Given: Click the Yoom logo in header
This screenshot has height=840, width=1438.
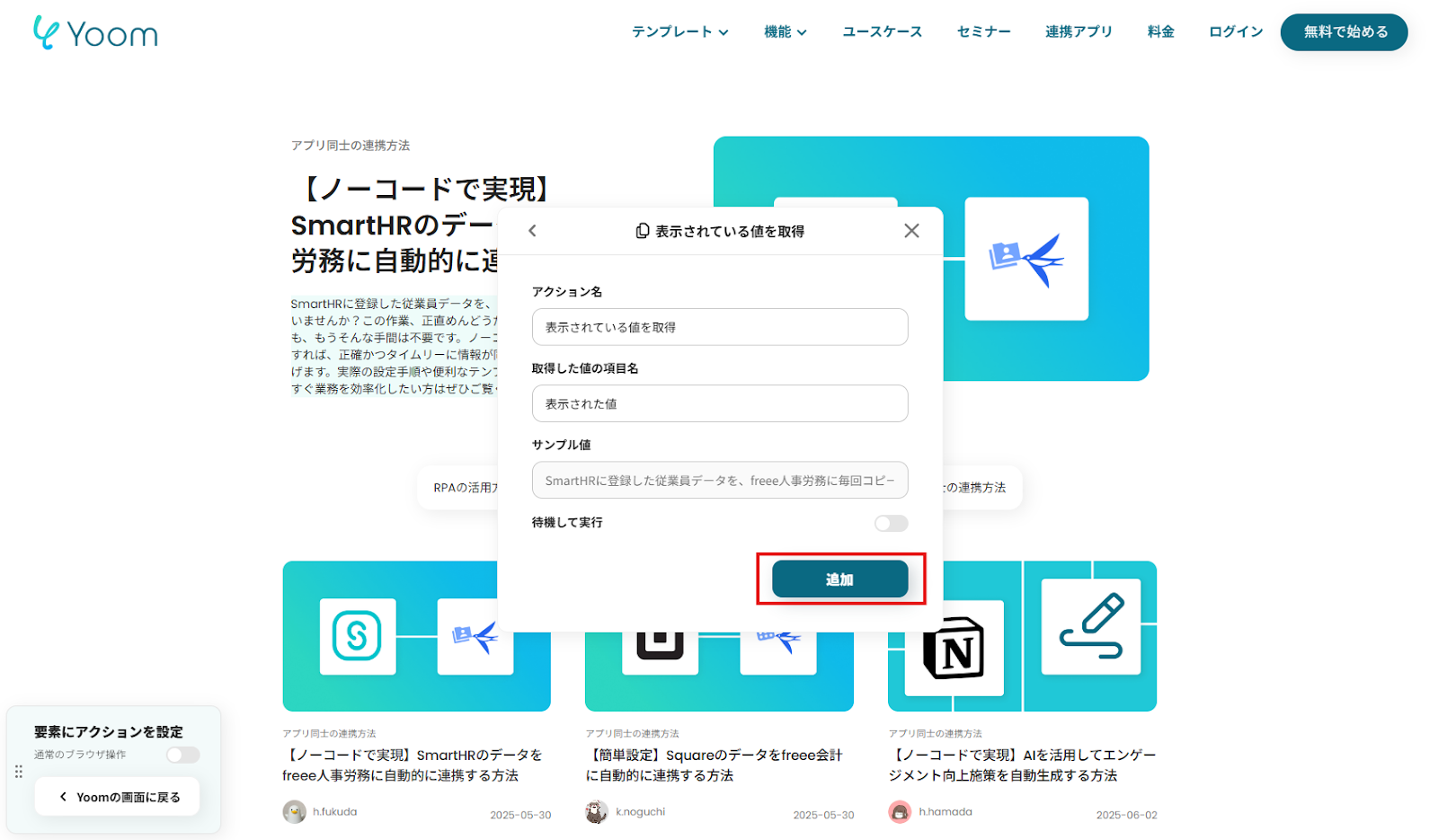Looking at the screenshot, I should tap(95, 33).
